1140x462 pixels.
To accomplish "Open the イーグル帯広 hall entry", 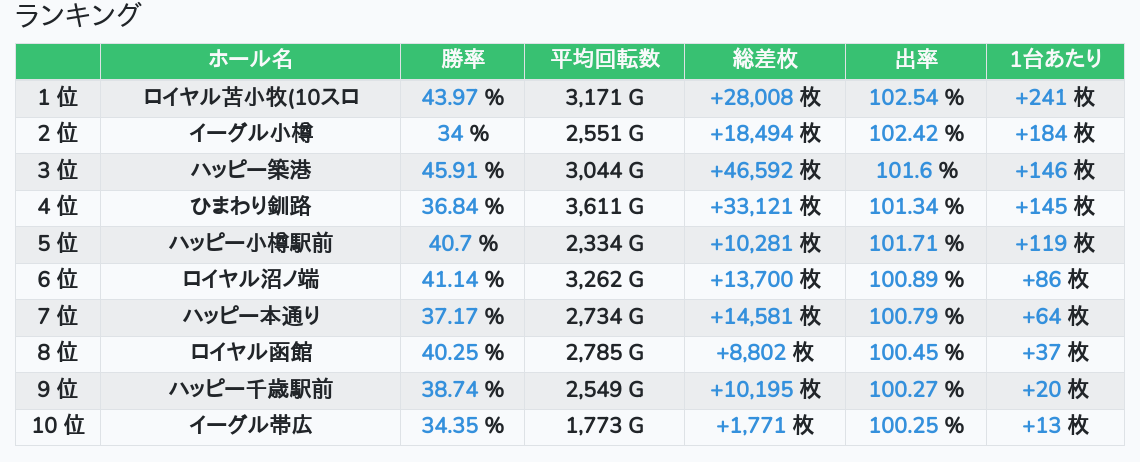I will pyautogui.click(x=250, y=426).
